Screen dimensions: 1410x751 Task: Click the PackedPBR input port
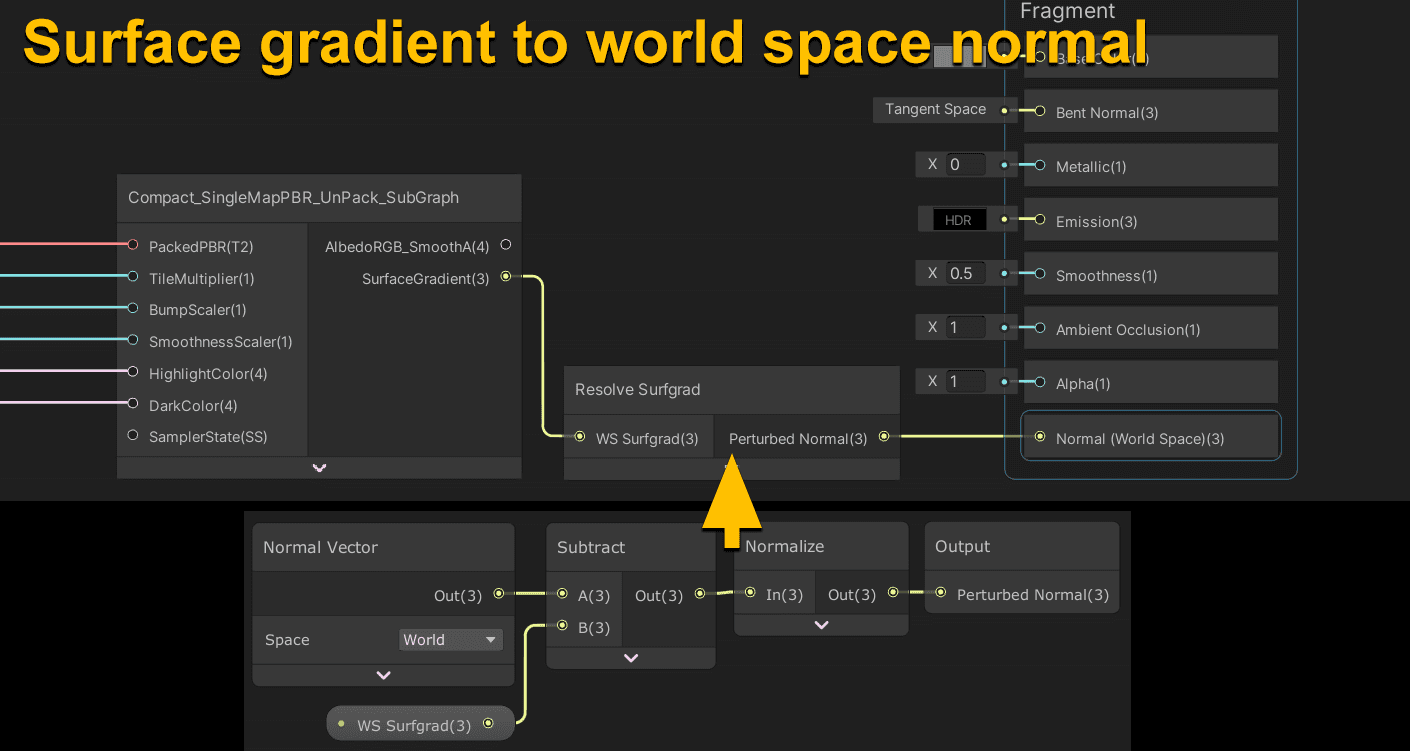click(x=133, y=245)
